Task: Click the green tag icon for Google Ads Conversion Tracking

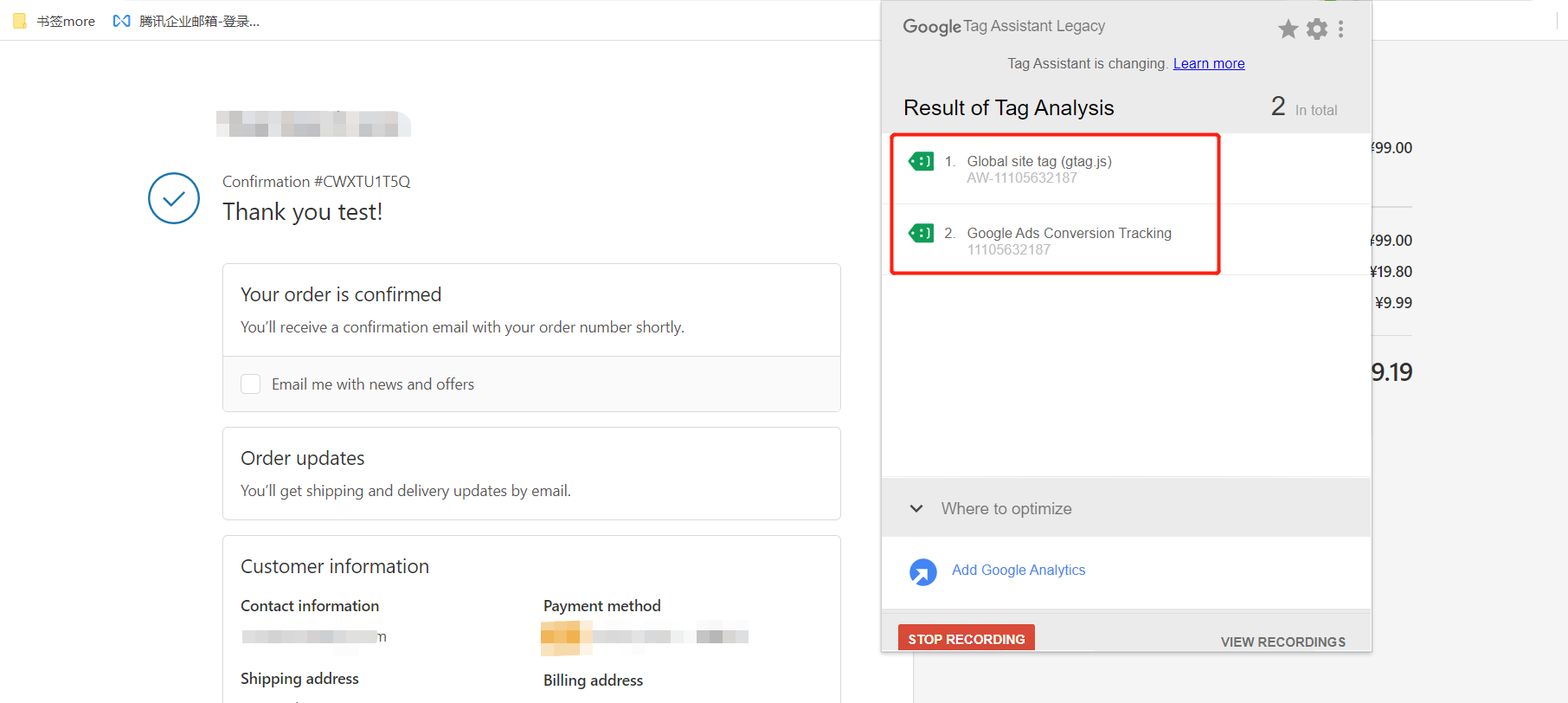Action: [921, 233]
